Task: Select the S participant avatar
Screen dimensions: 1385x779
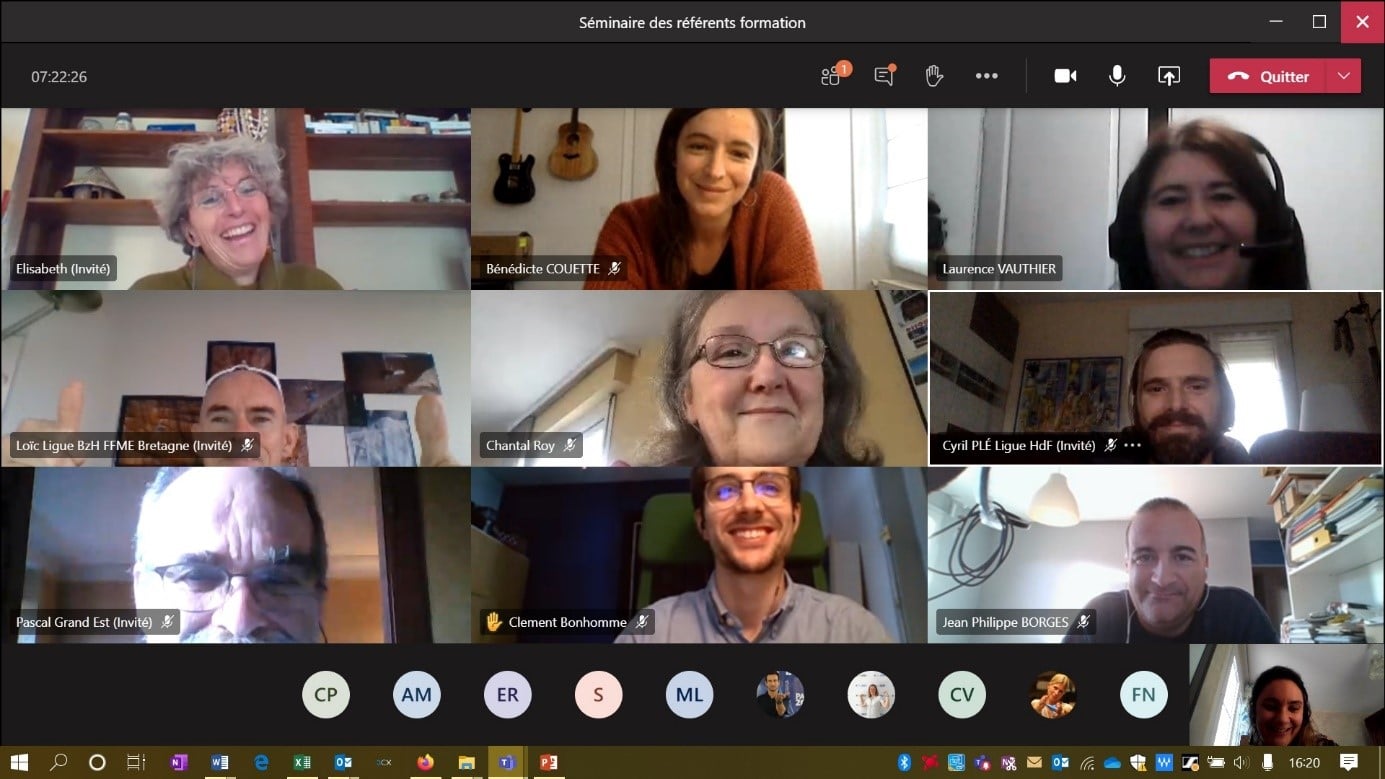Action: [599, 694]
